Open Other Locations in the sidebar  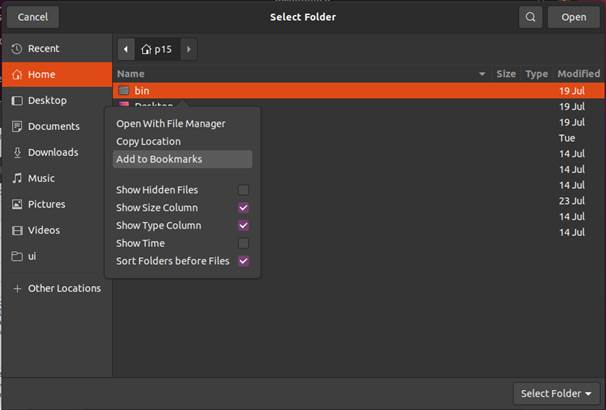pyautogui.click(x=57, y=288)
